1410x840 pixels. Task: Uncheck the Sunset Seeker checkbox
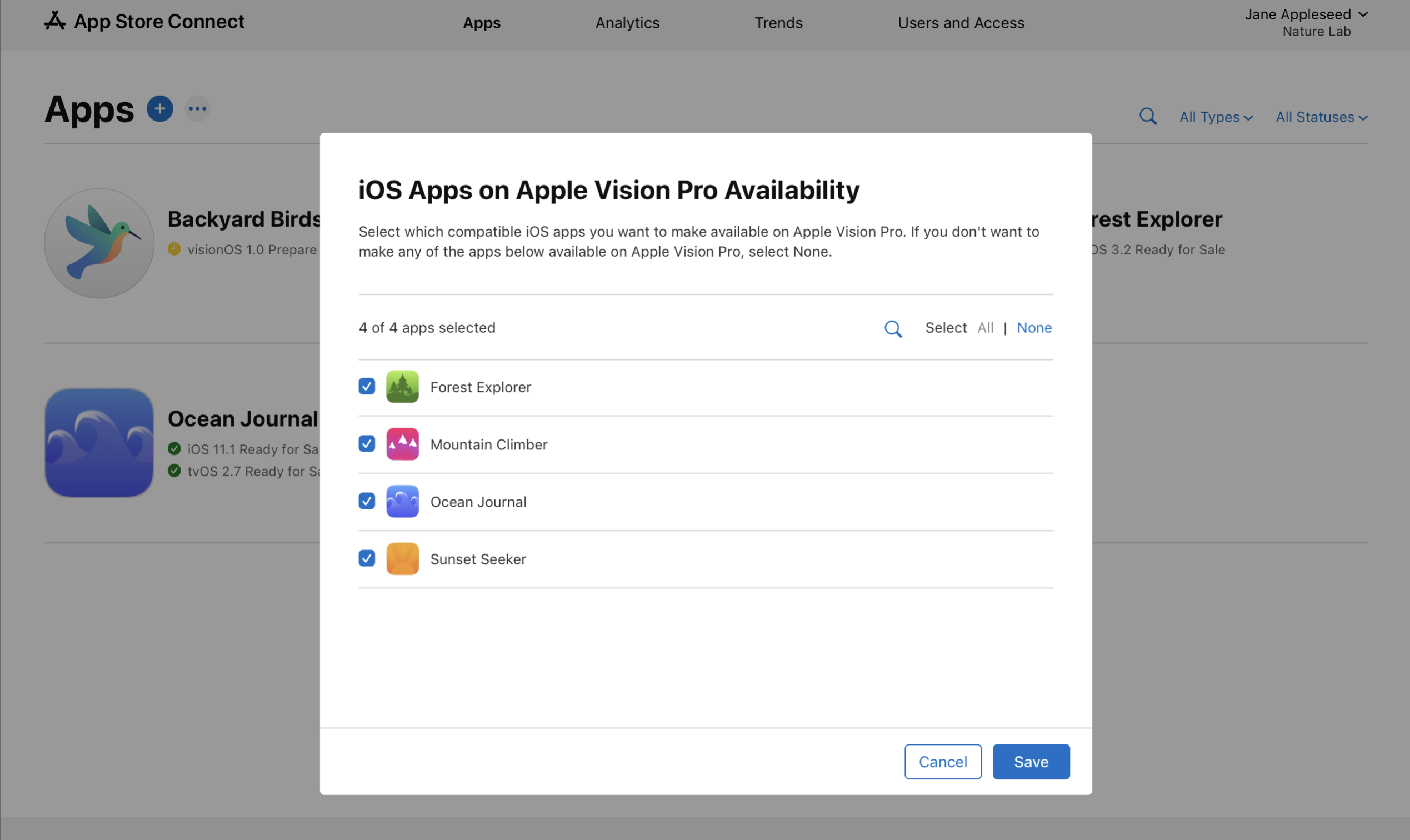pos(366,558)
